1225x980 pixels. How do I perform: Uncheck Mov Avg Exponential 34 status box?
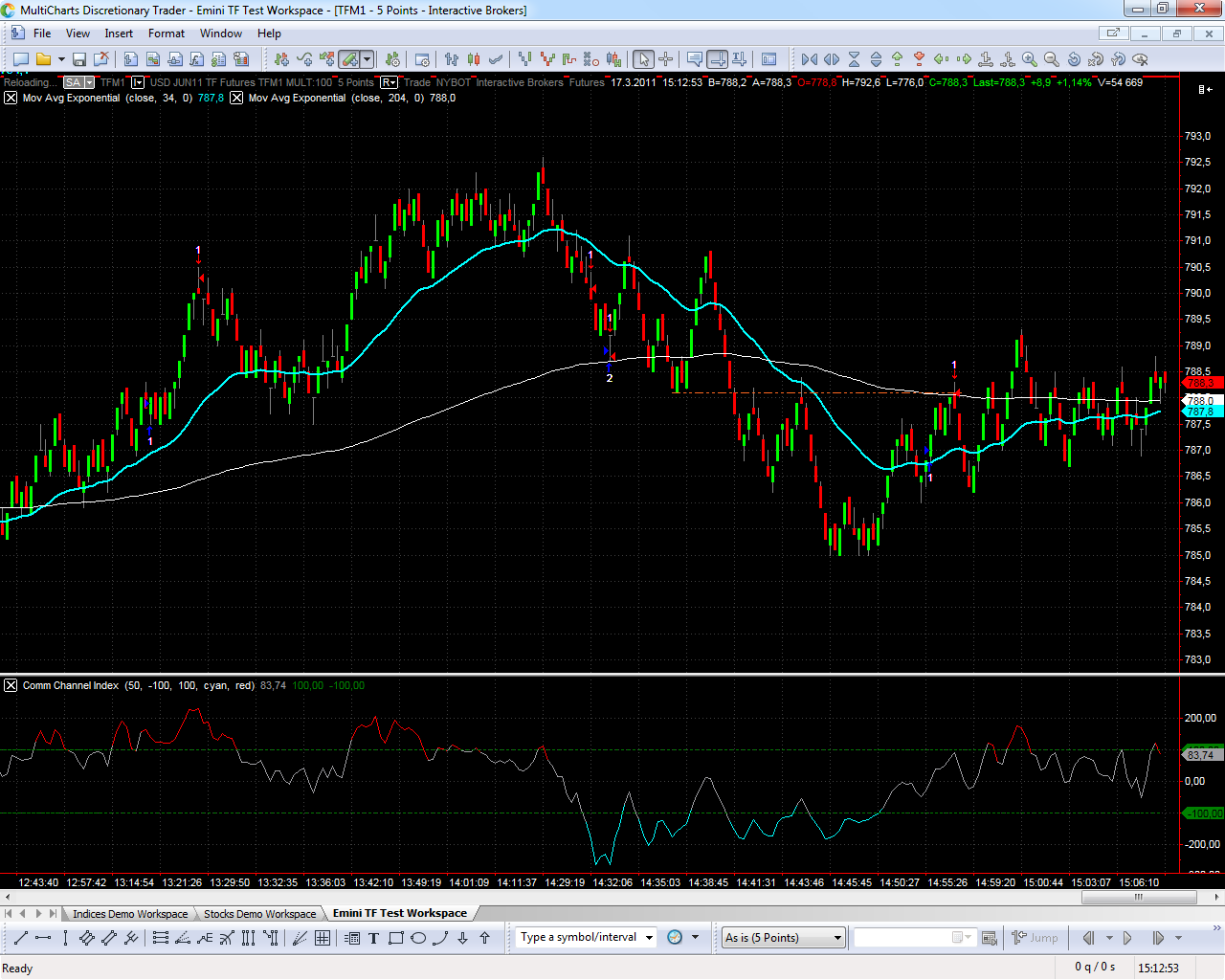[11, 98]
